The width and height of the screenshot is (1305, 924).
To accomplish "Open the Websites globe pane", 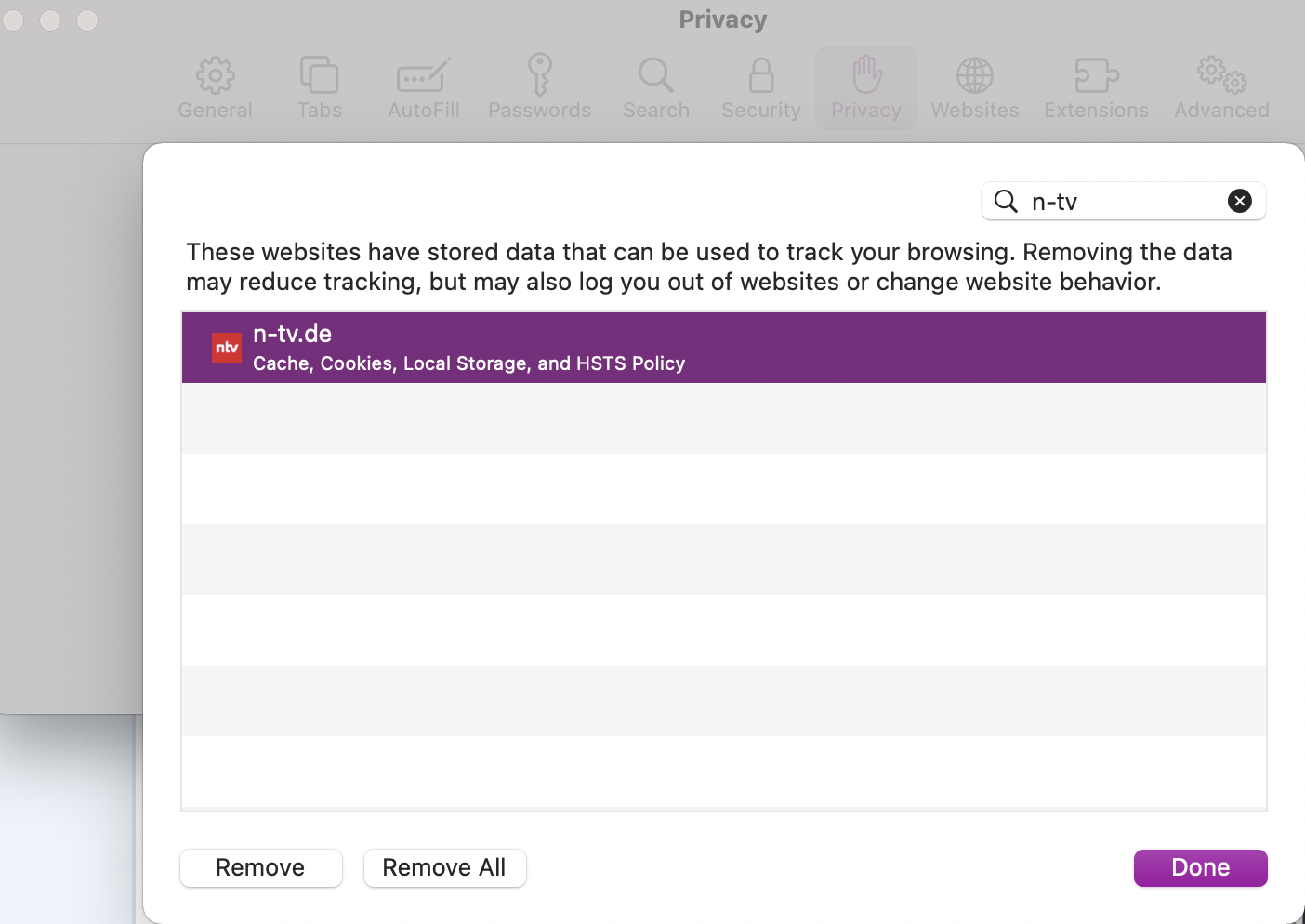I will pos(975,88).
